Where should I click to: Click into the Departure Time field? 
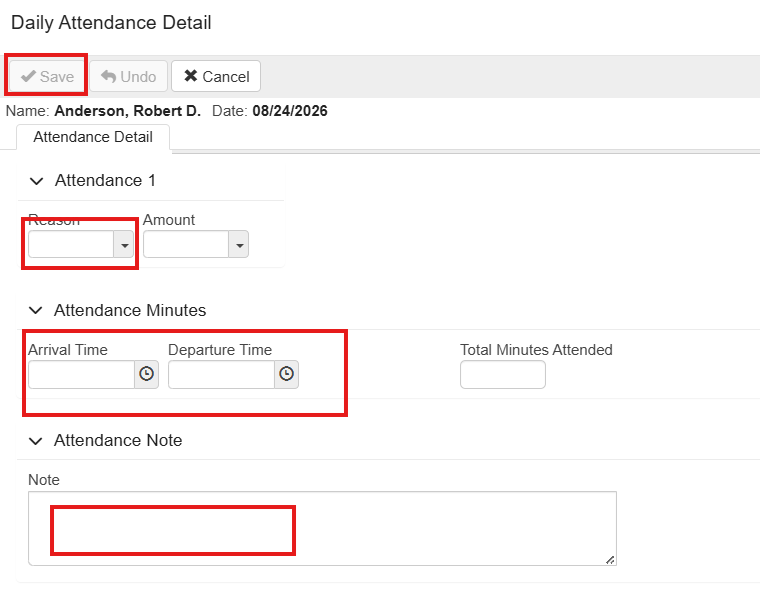pos(222,374)
